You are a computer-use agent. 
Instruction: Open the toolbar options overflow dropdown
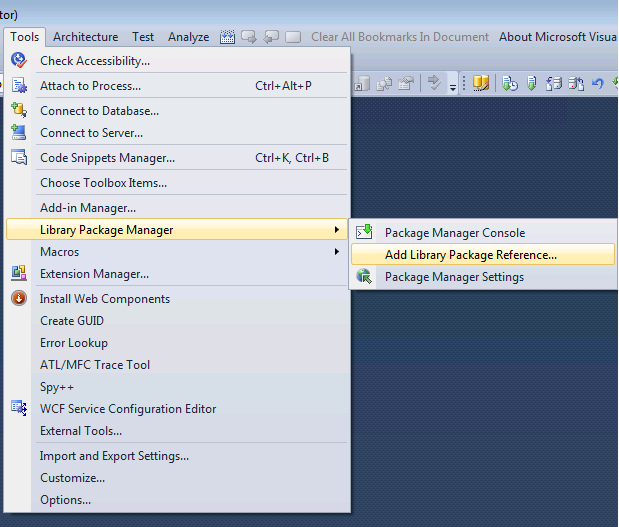[x=453, y=86]
